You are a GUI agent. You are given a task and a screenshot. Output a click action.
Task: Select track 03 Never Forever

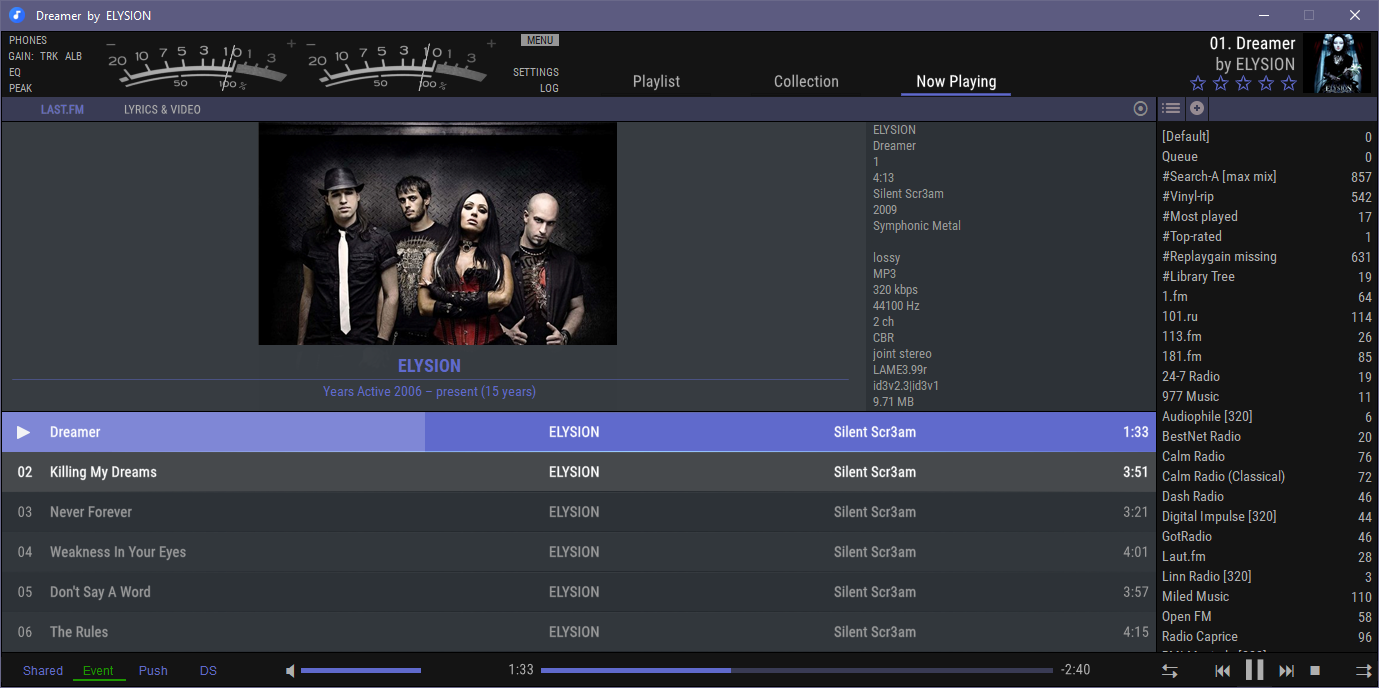(x=578, y=512)
